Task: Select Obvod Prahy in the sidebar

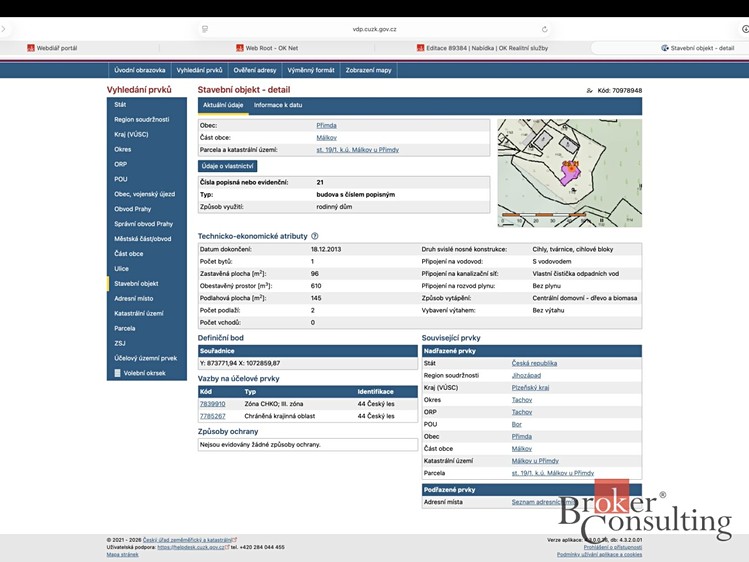Action: coord(147,209)
